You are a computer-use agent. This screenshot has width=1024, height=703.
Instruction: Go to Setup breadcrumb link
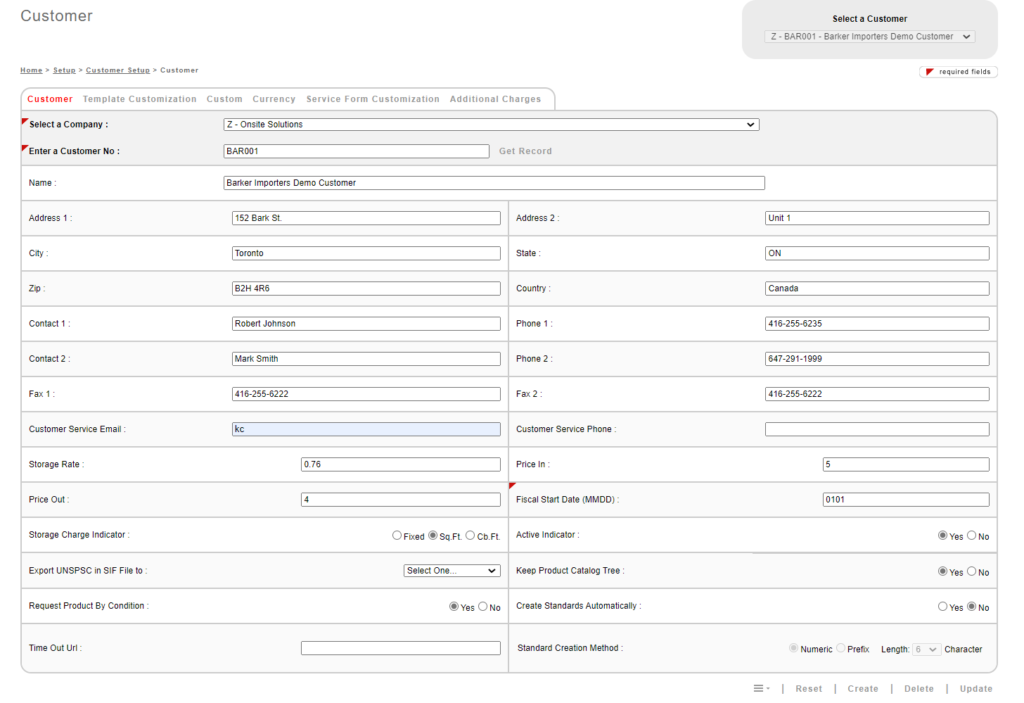[64, 70]
